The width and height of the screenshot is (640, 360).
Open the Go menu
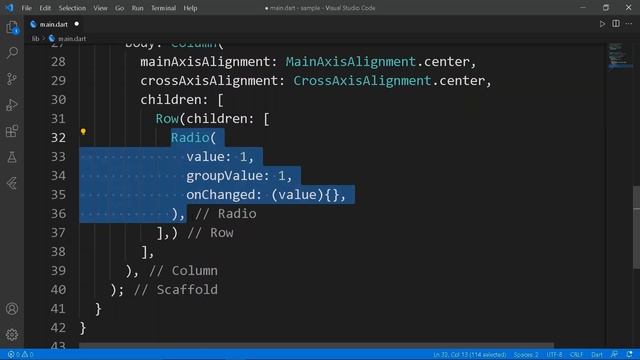tap(119, 8)
